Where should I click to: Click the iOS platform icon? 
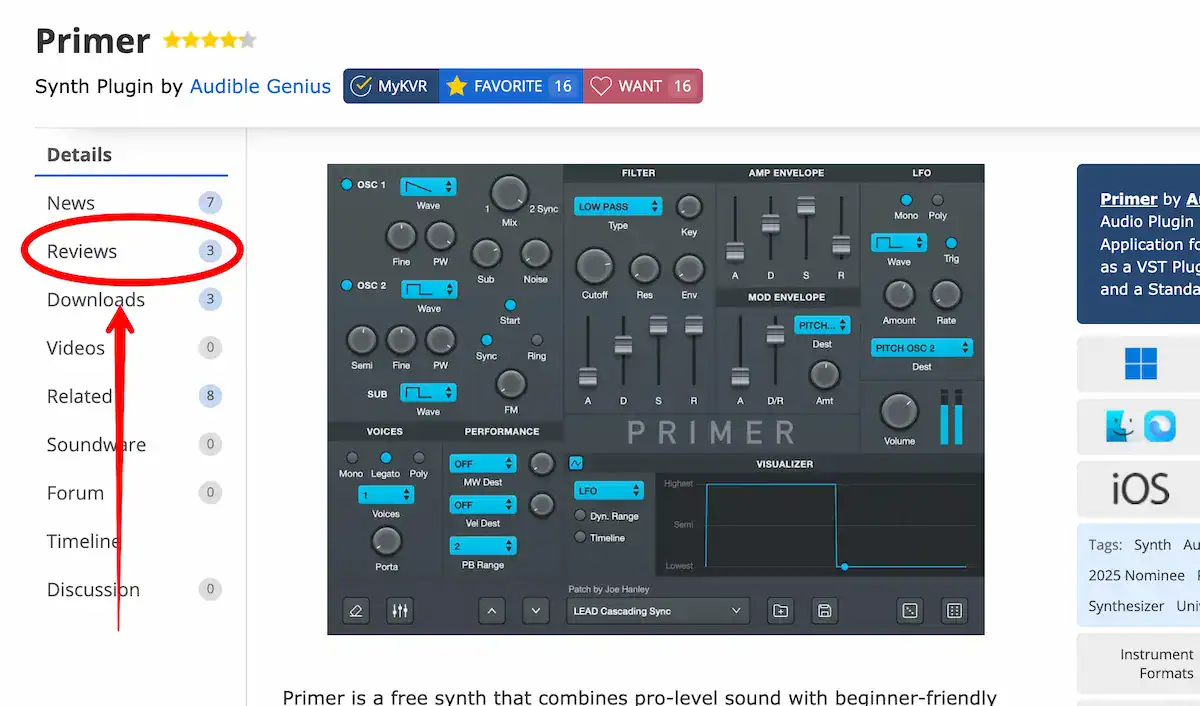[1140, 490]
